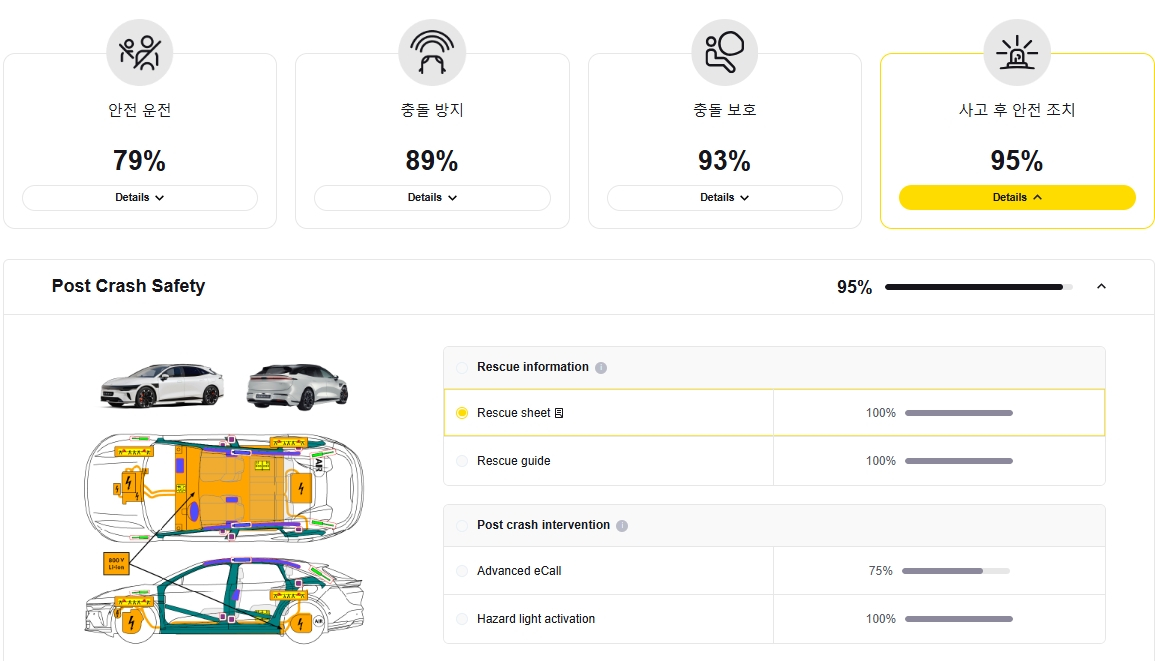Click the 충돌 보호 card title

(725, 110)
